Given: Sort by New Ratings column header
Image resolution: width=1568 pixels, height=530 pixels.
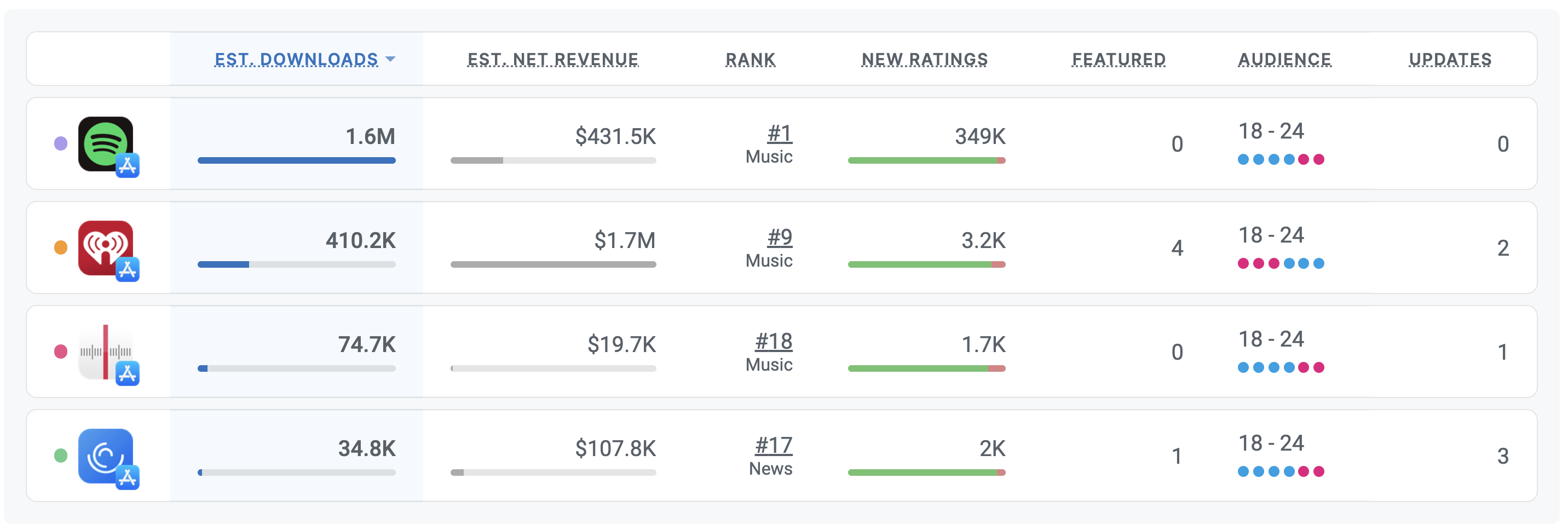Looking at the screenshot, I should click(x=925, y=60).
